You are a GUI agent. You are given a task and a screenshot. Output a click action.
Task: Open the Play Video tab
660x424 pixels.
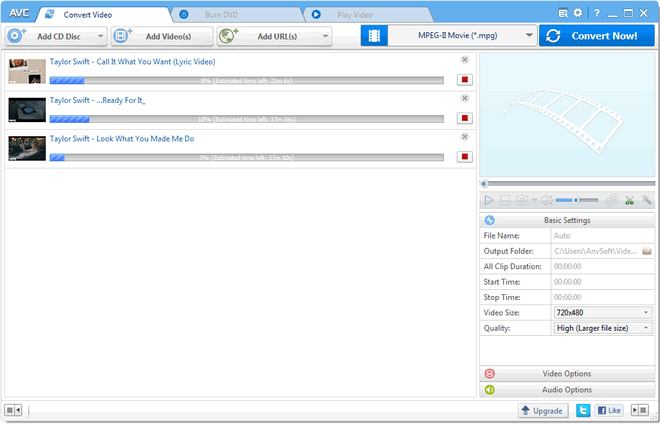tap(368, 15)
